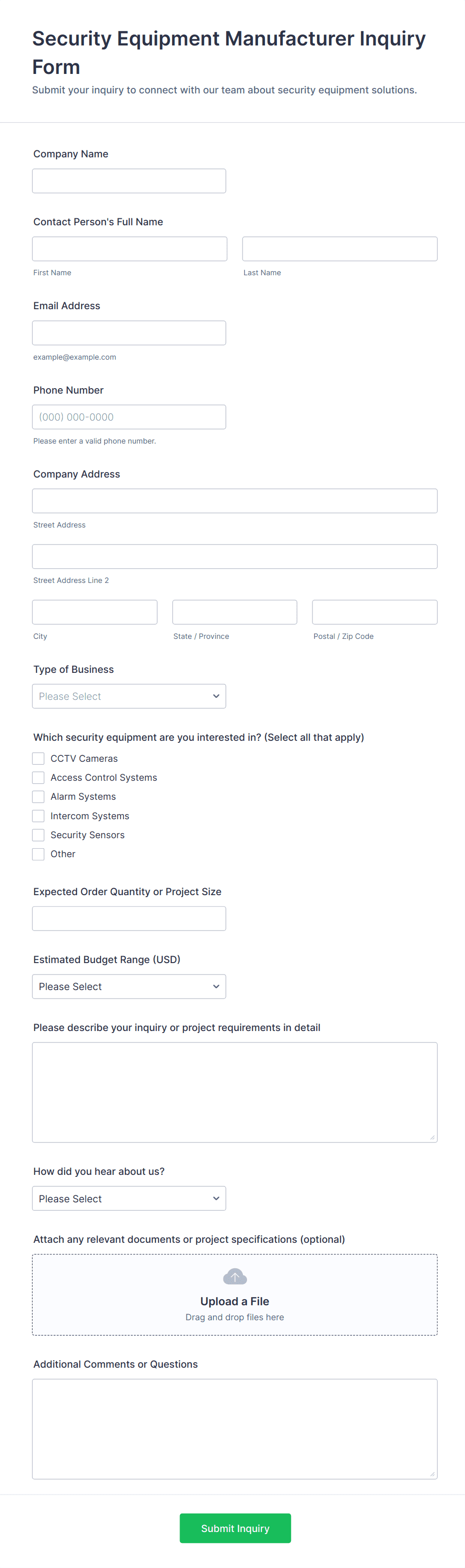Click the City input box
The width and height of the screenshot is (465, 1568).
[x=94, y=612]
